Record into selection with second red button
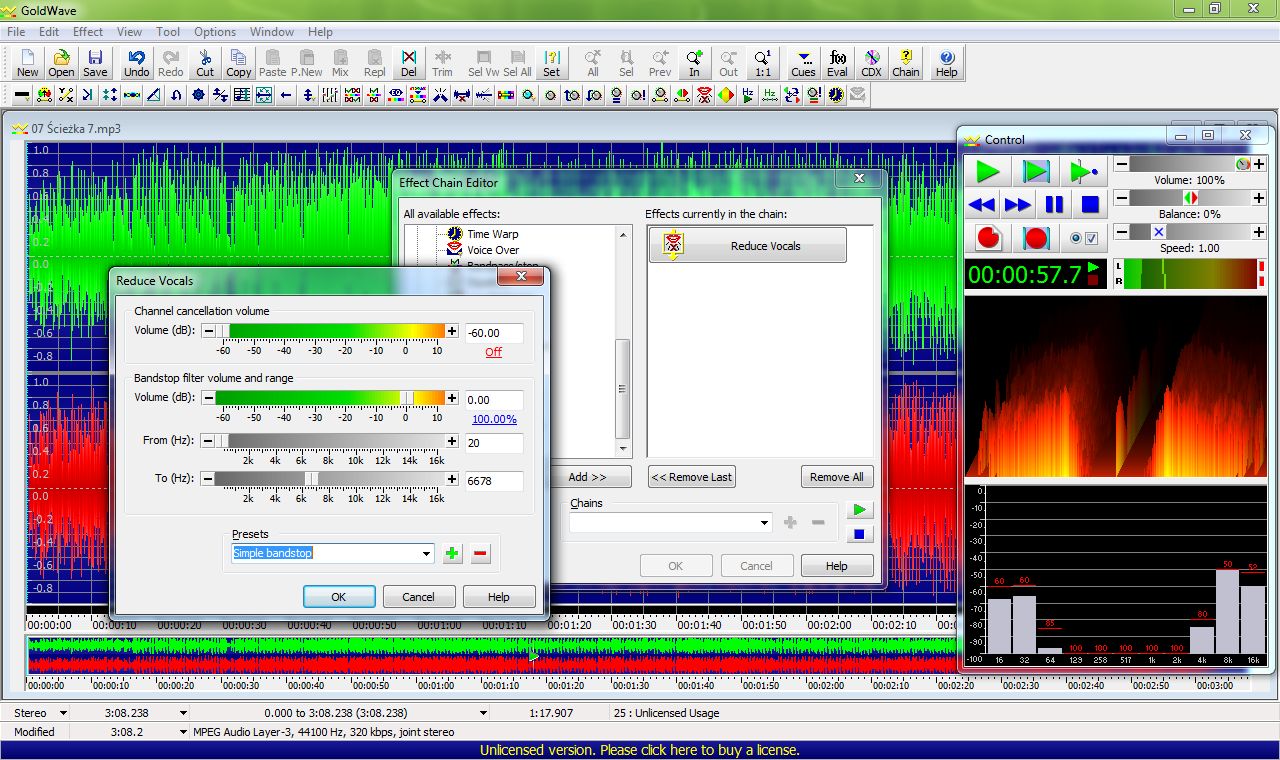The width and height of the screenshot is (1280, 760). pos(1036,238)
